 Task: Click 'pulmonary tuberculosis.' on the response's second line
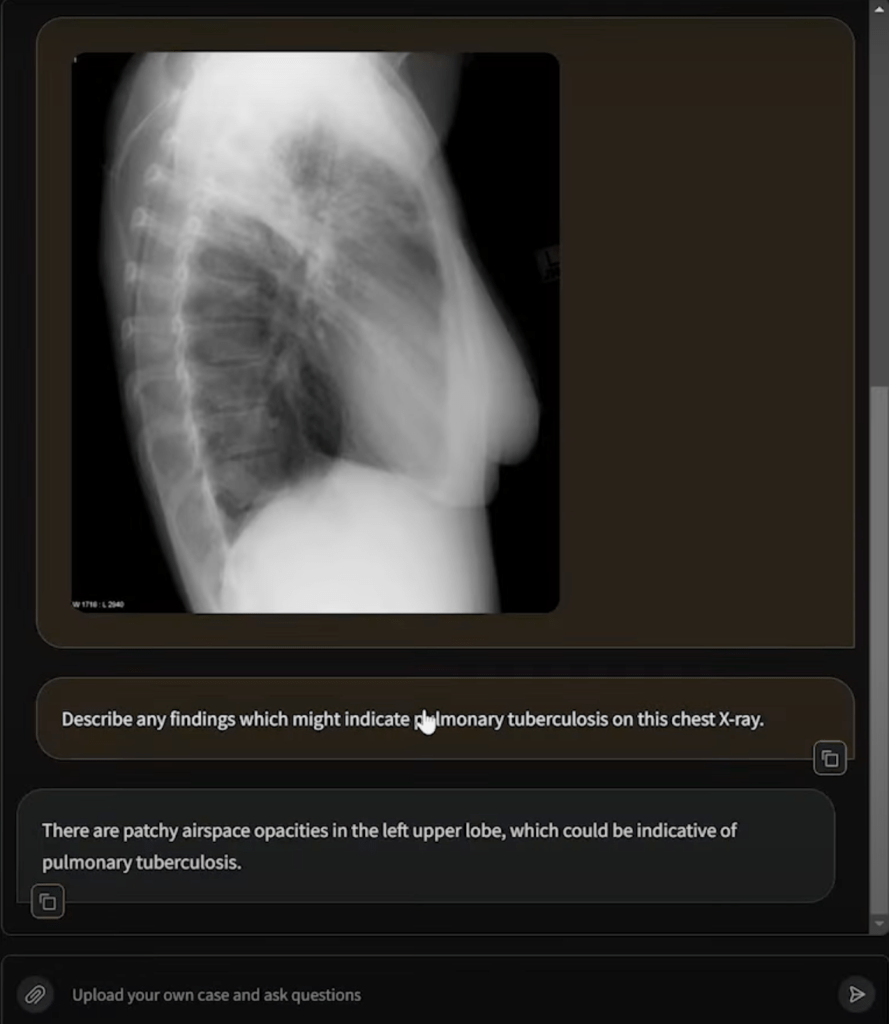pyautogui.click(x=142, y=862)
